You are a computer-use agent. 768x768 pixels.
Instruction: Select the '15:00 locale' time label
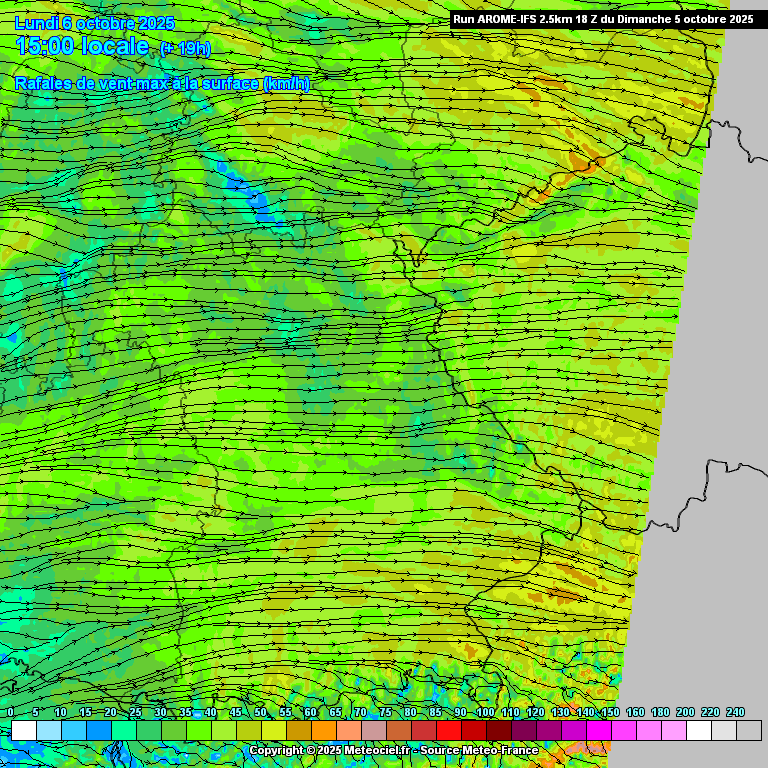[x=82, y=46]
